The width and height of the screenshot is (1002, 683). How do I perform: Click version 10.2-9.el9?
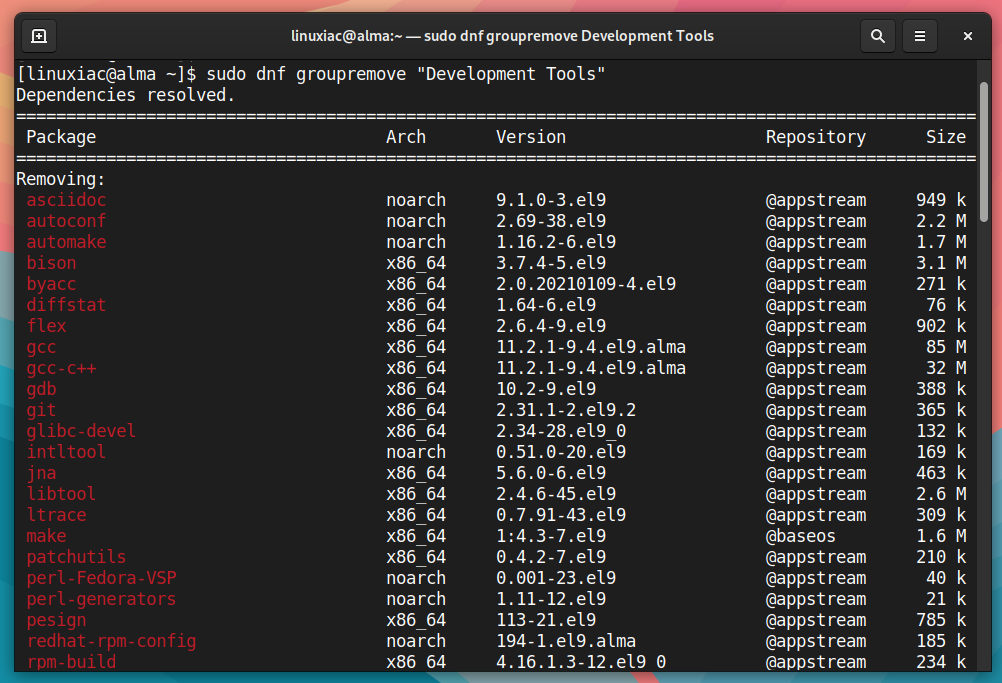546,389
